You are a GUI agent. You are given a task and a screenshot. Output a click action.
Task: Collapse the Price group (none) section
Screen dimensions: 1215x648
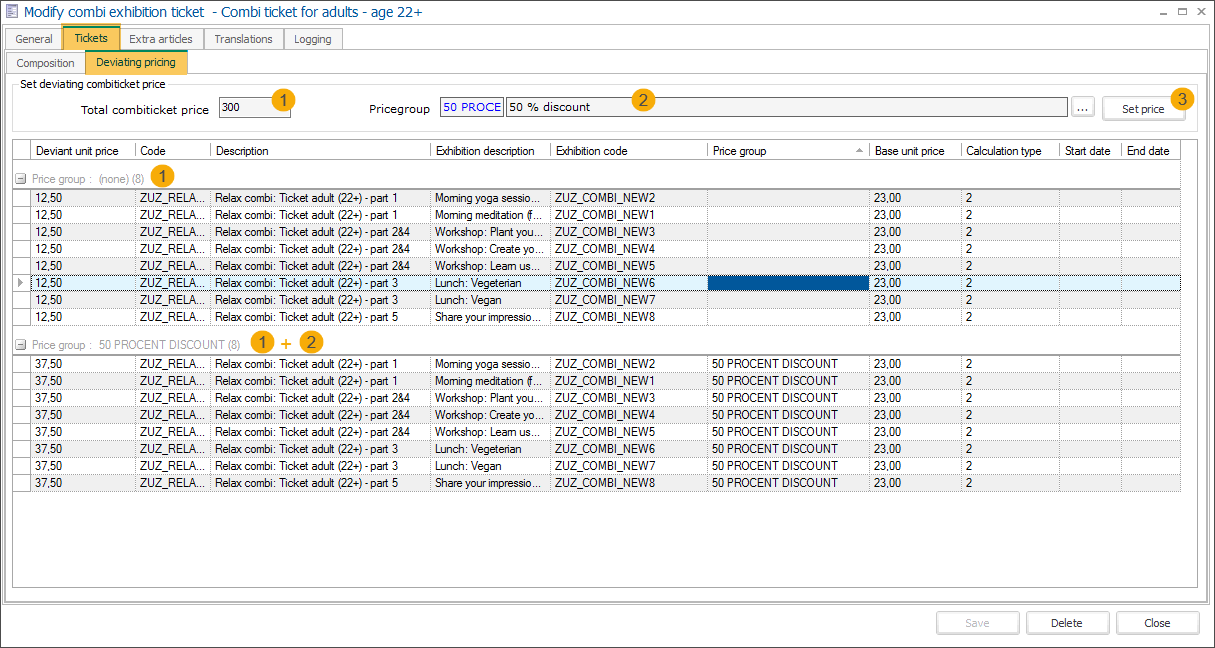(20, 178)
